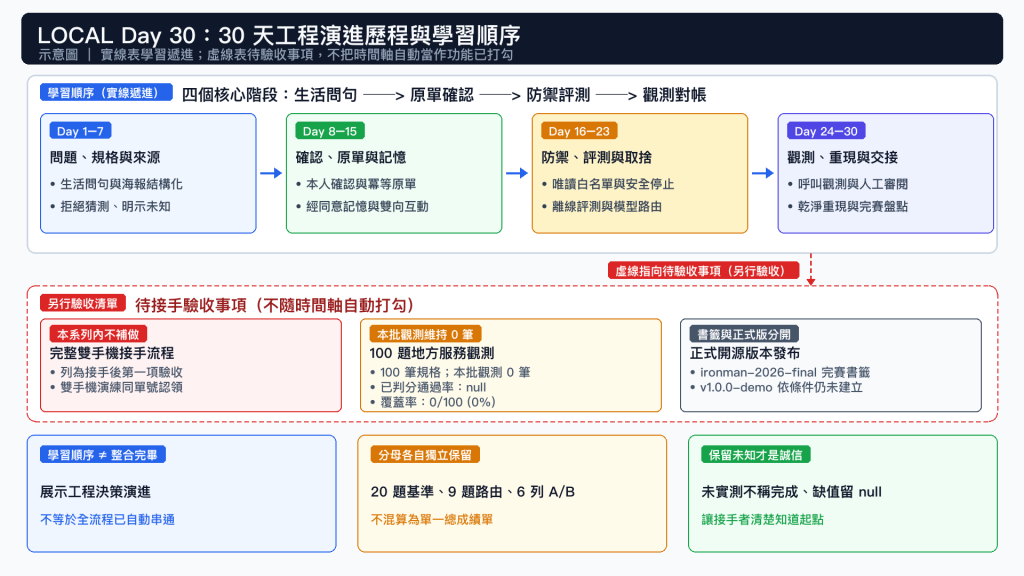Click the "學習順序 ≠ 整合完畢" blue badge

pyautogui.click(x=103, y=455)
